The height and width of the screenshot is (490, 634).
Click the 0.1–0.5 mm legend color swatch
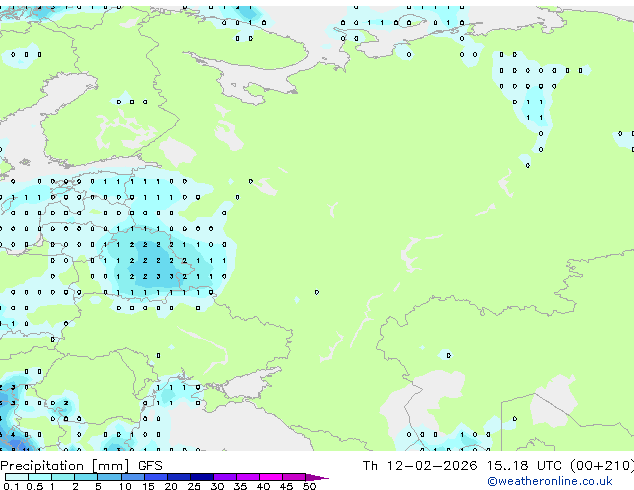(x=17, y=477)
